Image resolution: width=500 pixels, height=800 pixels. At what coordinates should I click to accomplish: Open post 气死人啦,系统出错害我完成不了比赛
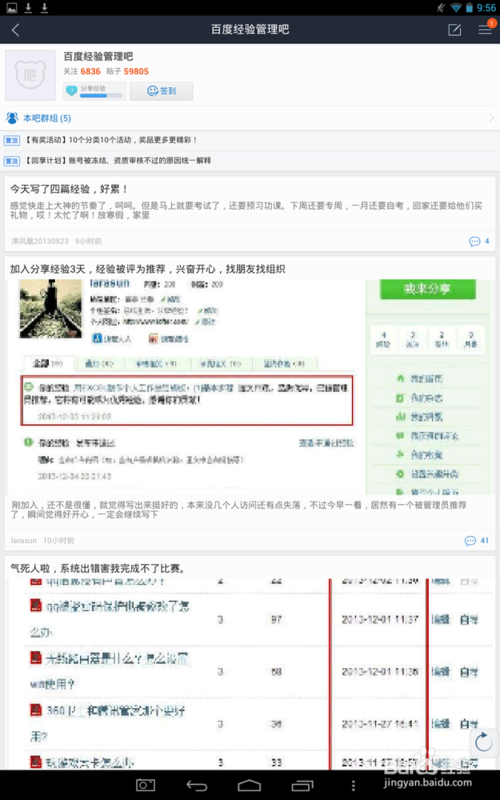98,568
